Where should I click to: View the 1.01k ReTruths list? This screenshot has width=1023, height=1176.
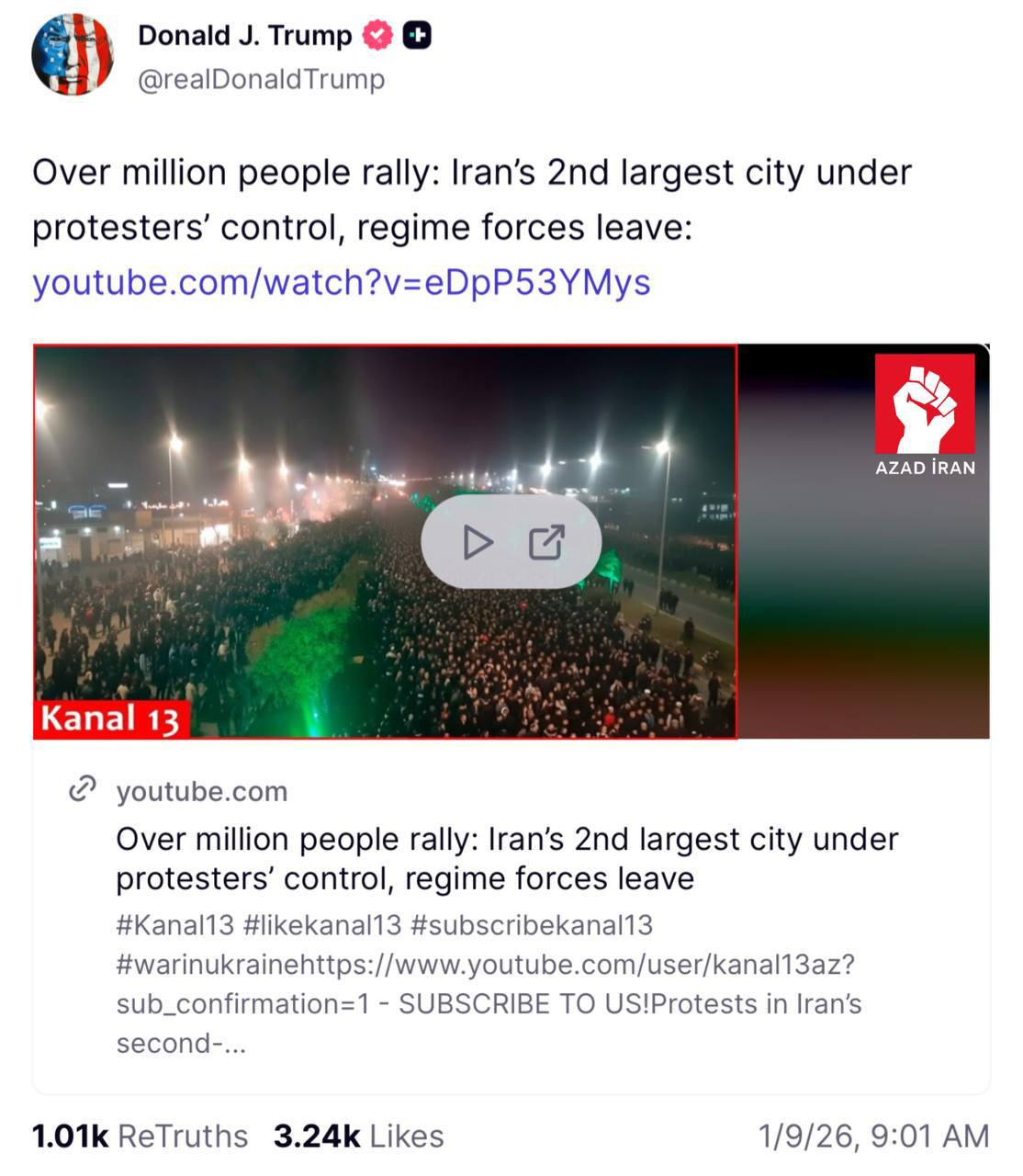point(140,1136)
